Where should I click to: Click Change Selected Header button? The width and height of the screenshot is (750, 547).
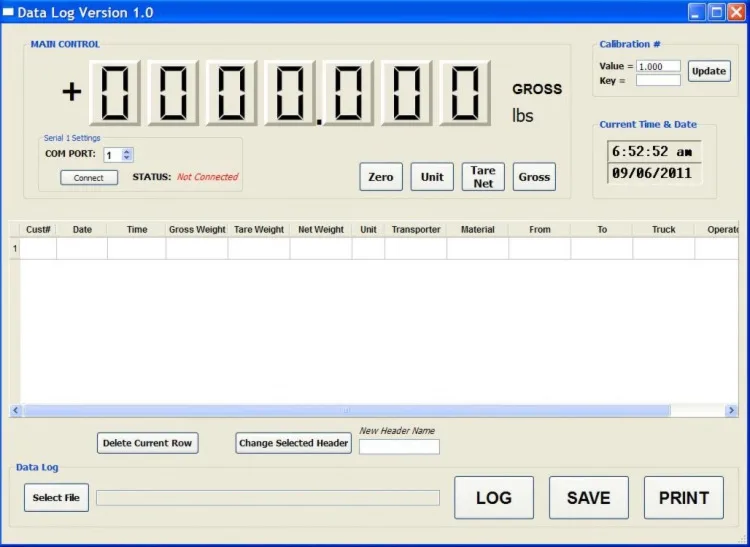click(x=293, y=443)
